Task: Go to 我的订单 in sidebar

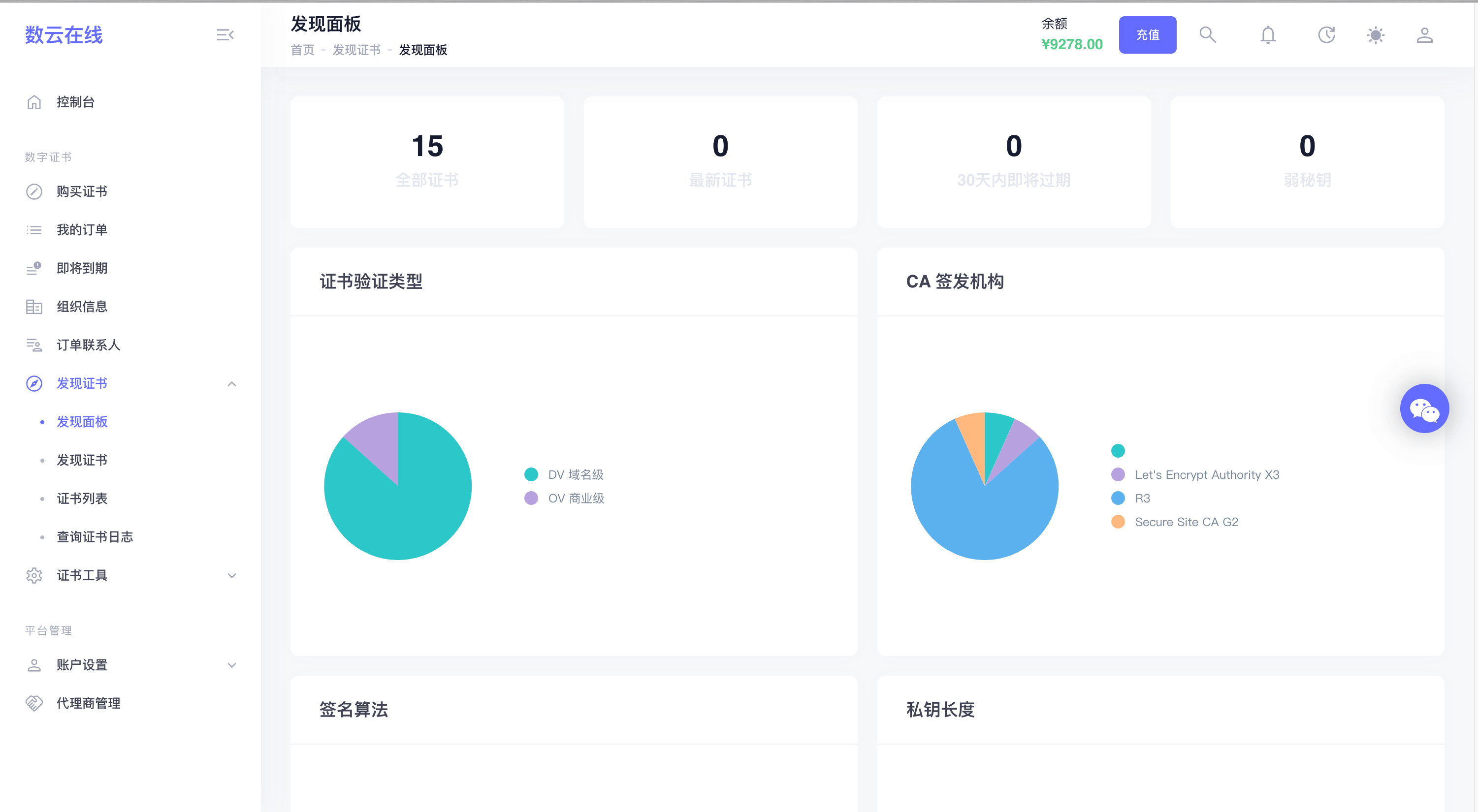Action: (x=82, y=230)
